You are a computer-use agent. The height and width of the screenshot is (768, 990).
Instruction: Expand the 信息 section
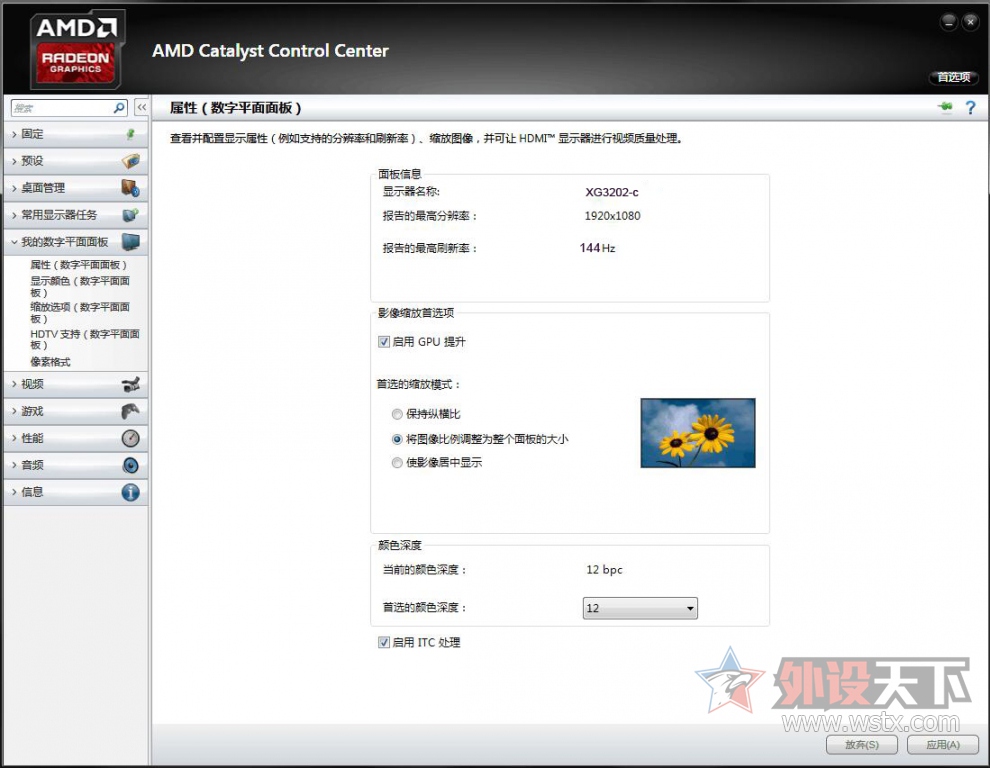pyautogui.click(x=76, y=492)
